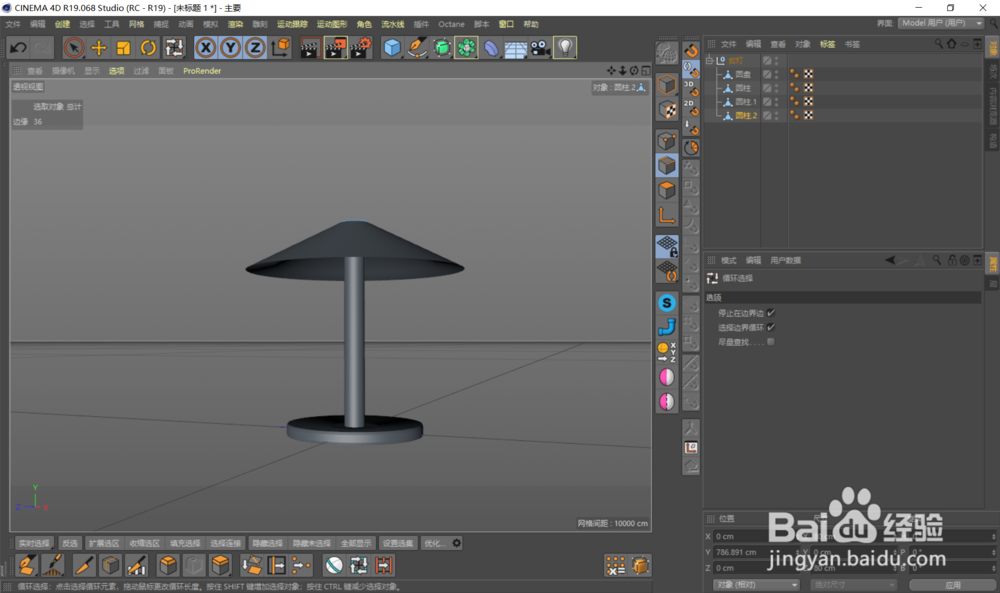Viewport: 1000px width, 593px height.
Task: Click make editable icon in left palette
Action: click(x=667, y=52)
